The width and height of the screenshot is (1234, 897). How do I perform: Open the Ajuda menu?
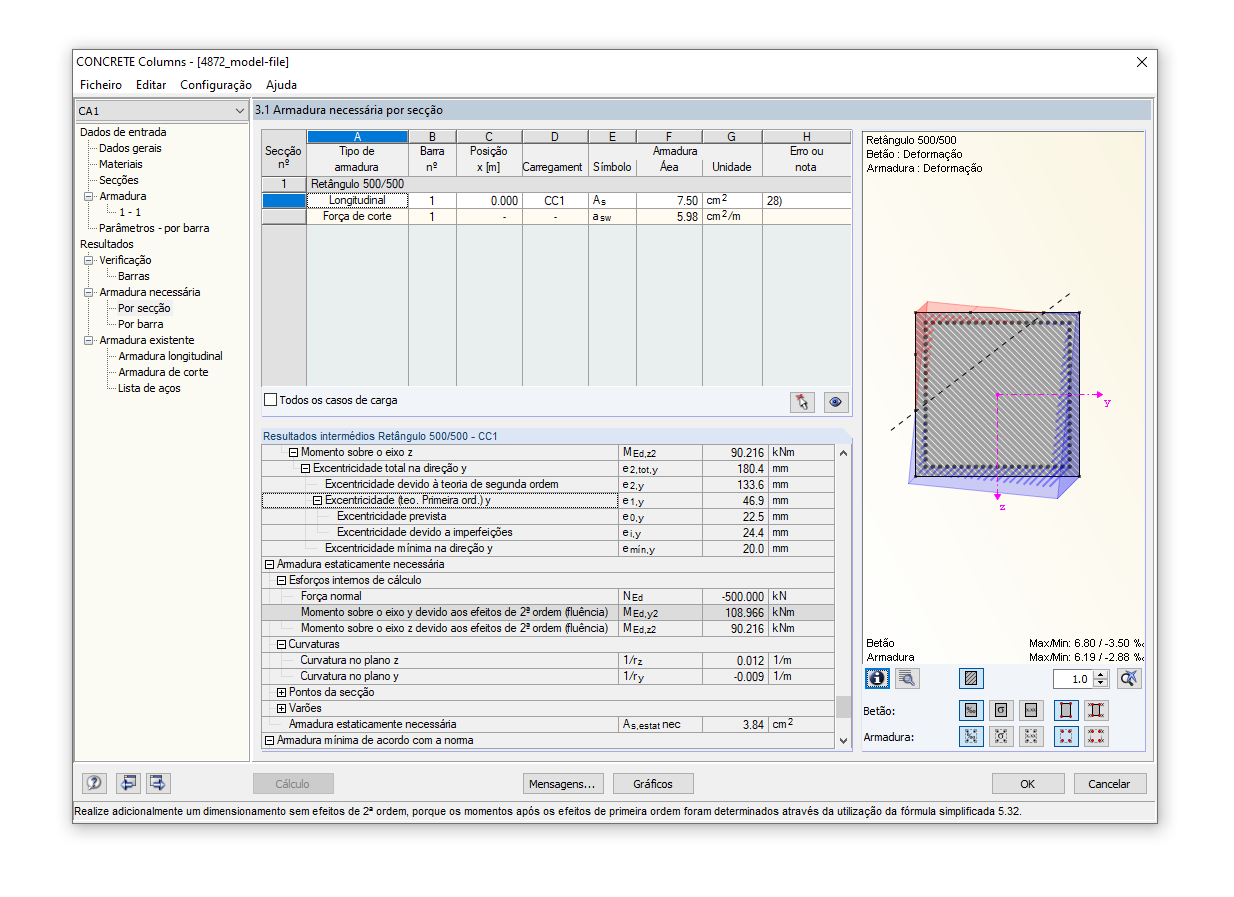click(x=281, y=85)
